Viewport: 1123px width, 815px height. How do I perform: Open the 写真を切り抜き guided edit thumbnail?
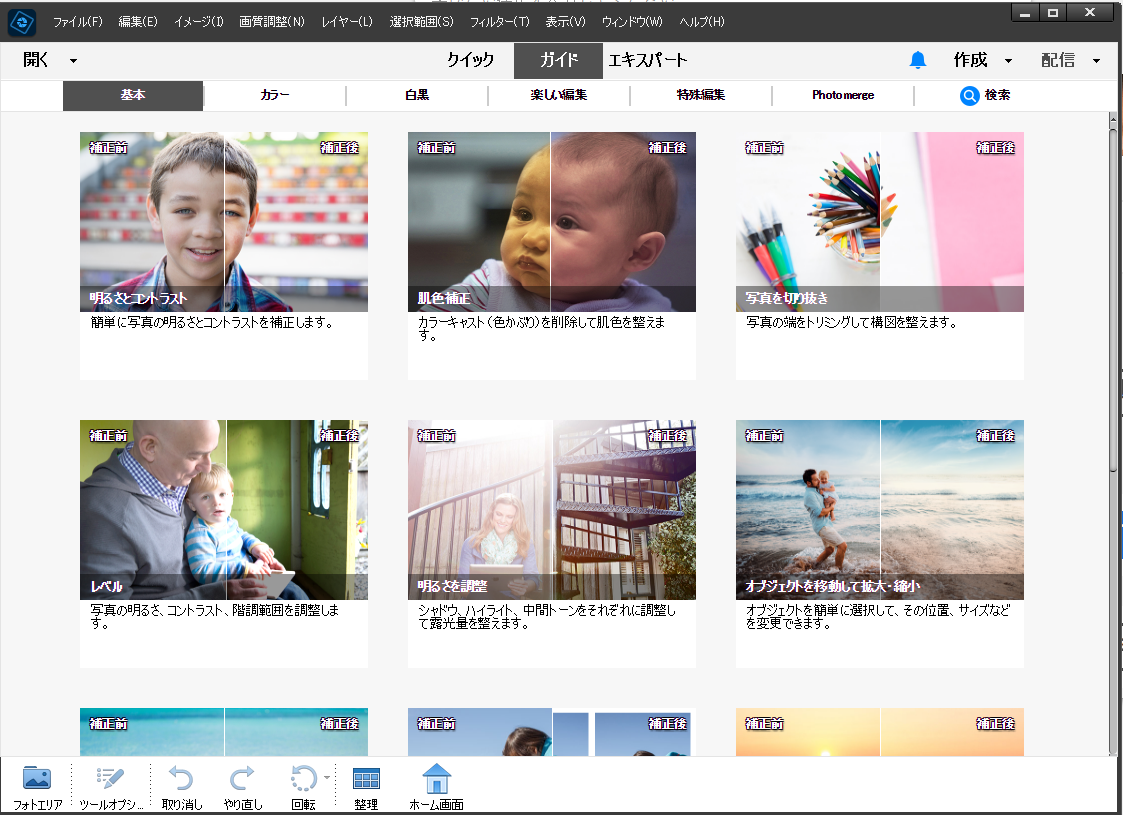click(879, 222)
